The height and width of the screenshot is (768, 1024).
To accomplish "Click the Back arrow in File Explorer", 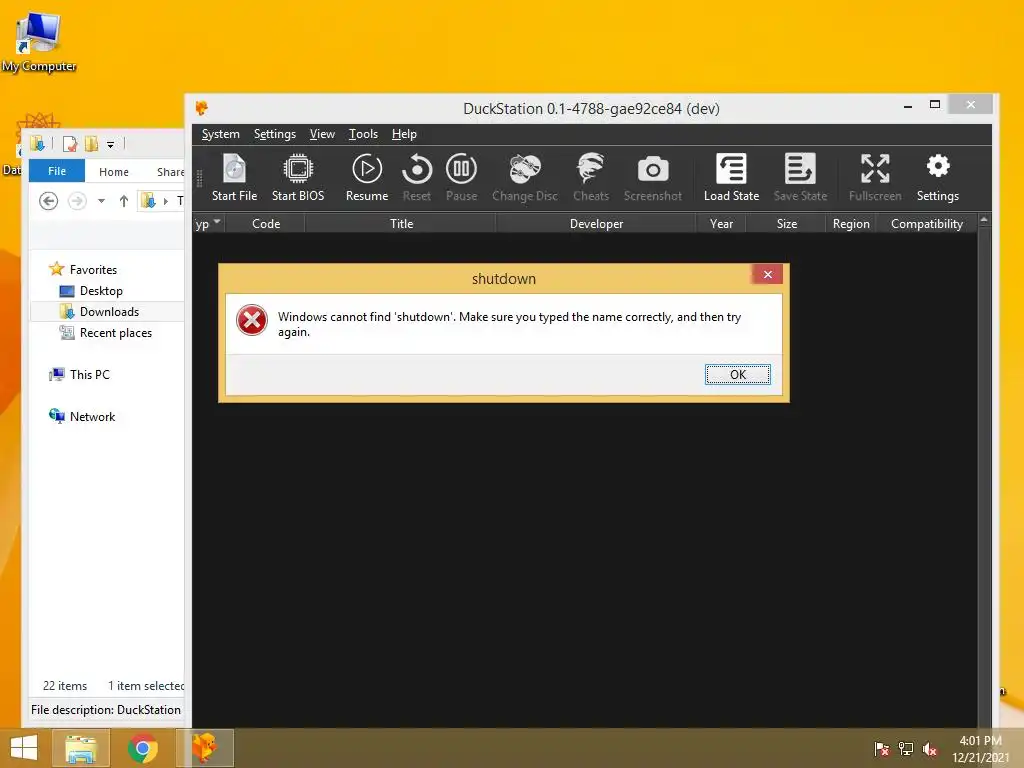I will pos(48,200).
